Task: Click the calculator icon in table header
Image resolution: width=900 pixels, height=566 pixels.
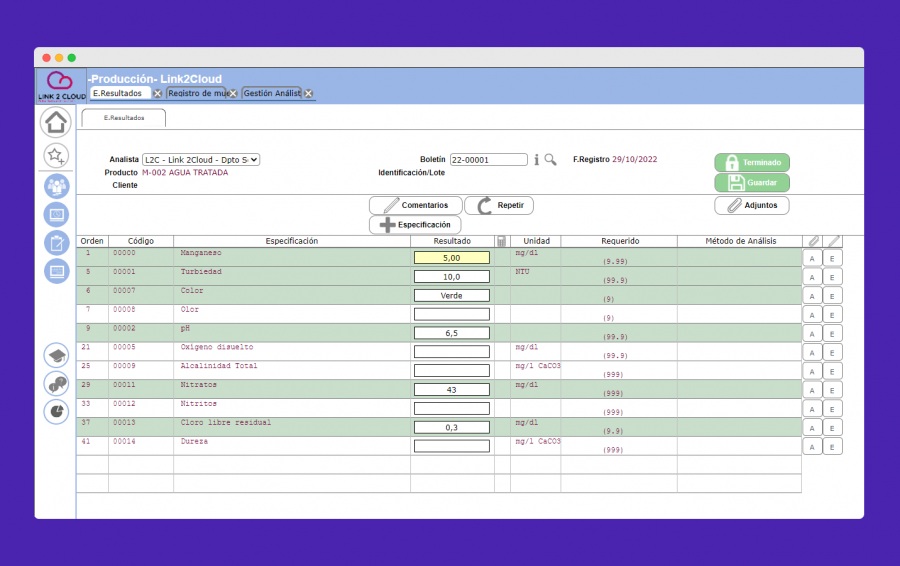Action: [501, 241]
